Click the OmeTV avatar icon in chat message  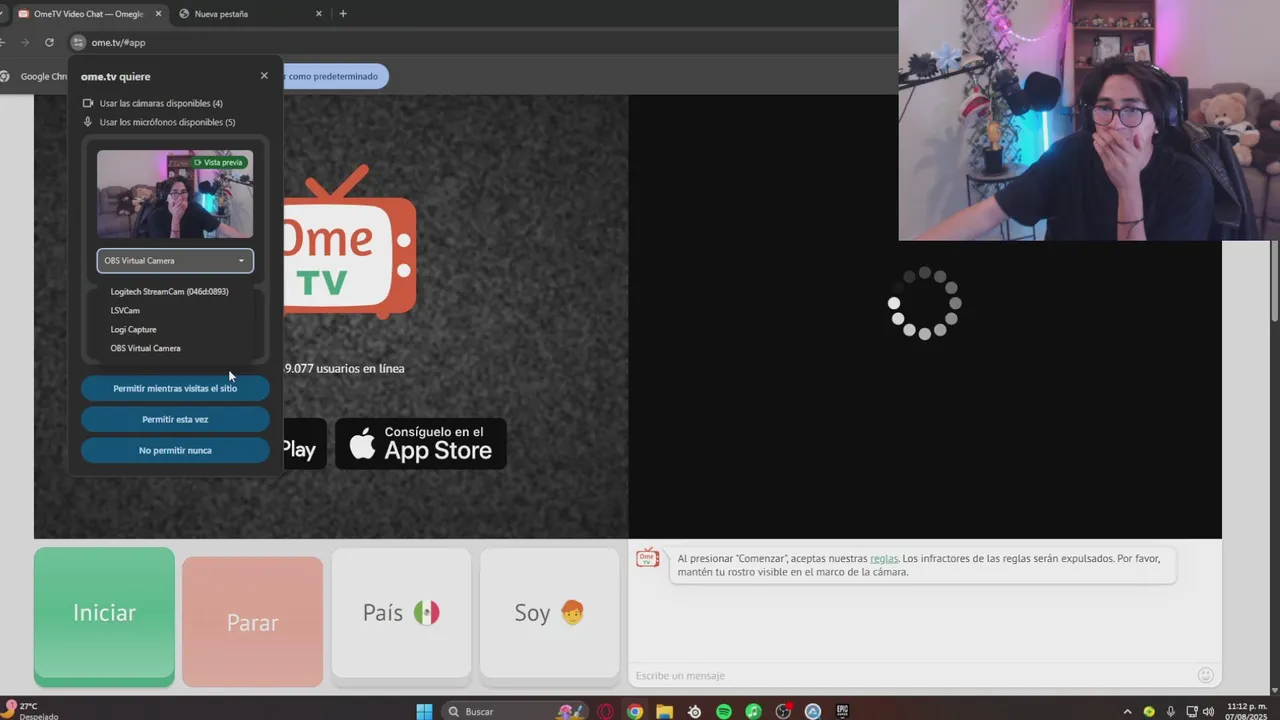point(648,558)
